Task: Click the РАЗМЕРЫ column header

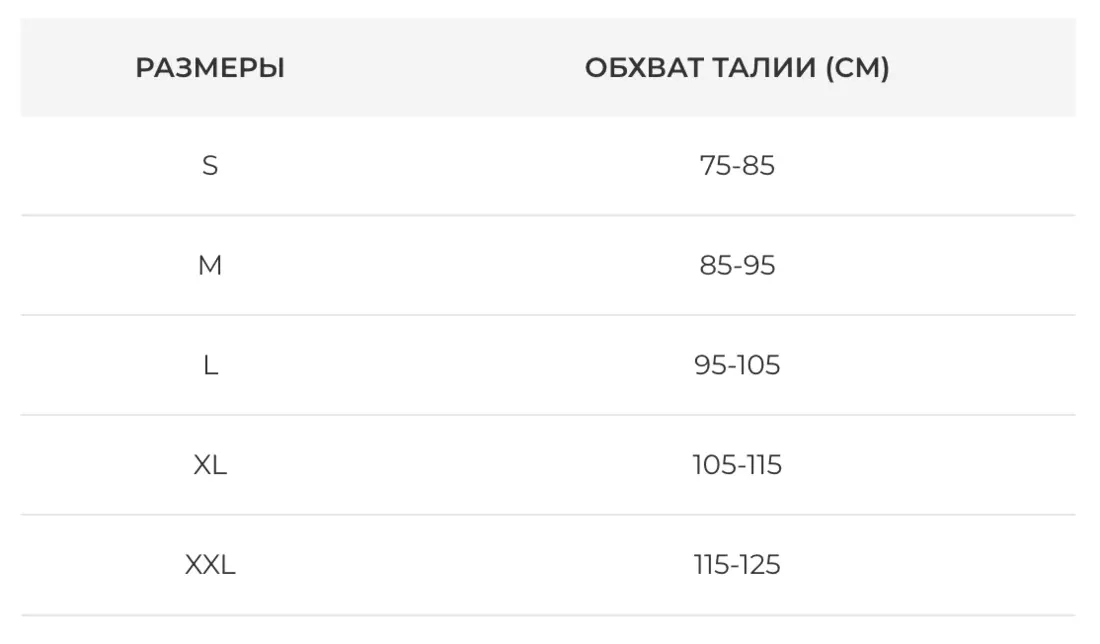Action: 210,68
